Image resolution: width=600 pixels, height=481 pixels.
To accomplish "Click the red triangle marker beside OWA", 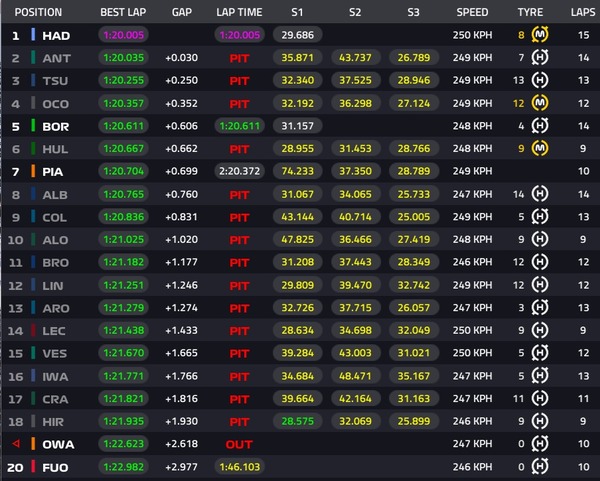I will [15, 443].
